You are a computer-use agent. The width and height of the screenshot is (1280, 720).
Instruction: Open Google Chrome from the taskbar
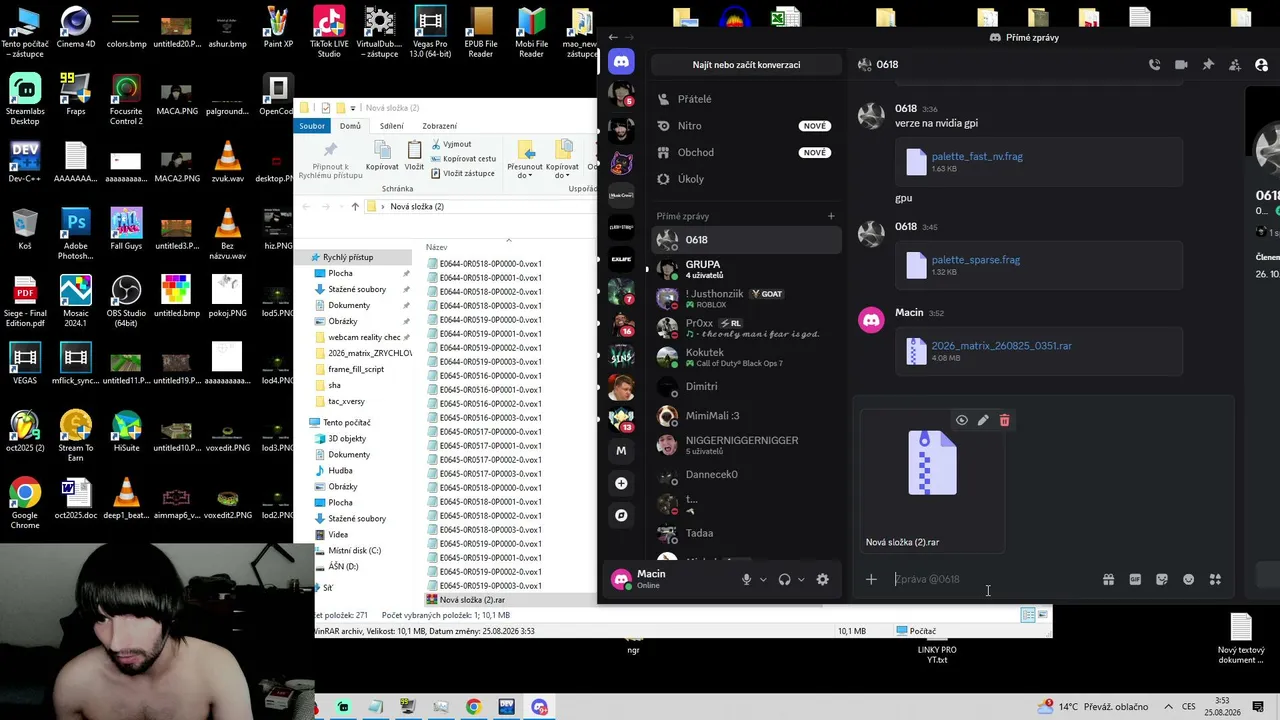[473, 707]
